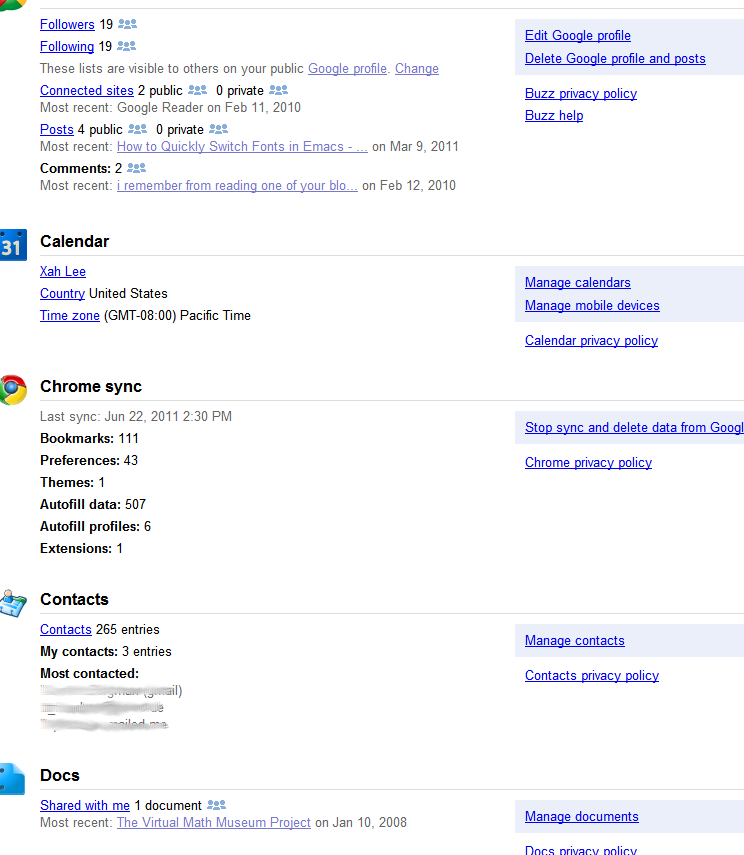Image resolution: width=744 pixels, height=855 pixels.
Task: Open Contacts privacy policy
Action: point(592,676)
